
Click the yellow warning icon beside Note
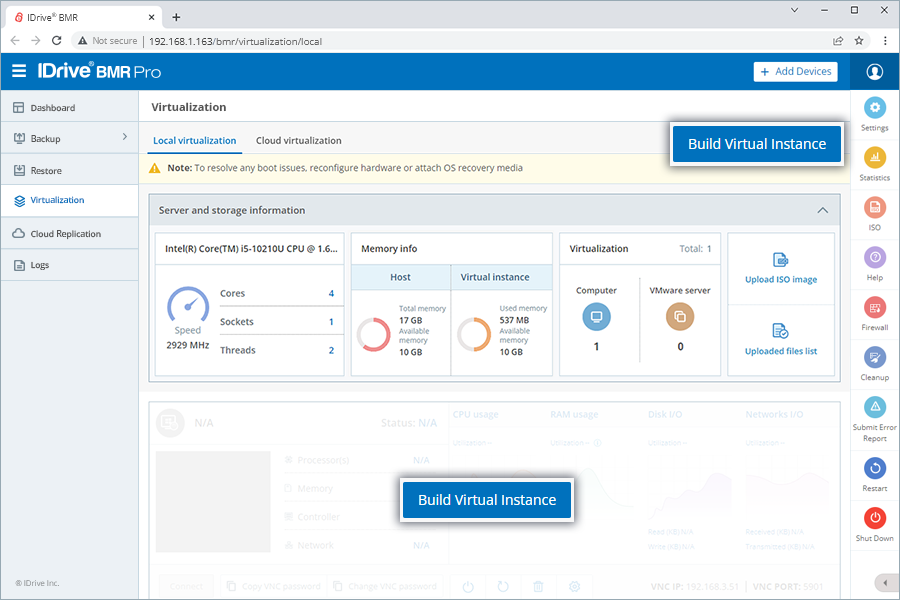pos(155,168)
